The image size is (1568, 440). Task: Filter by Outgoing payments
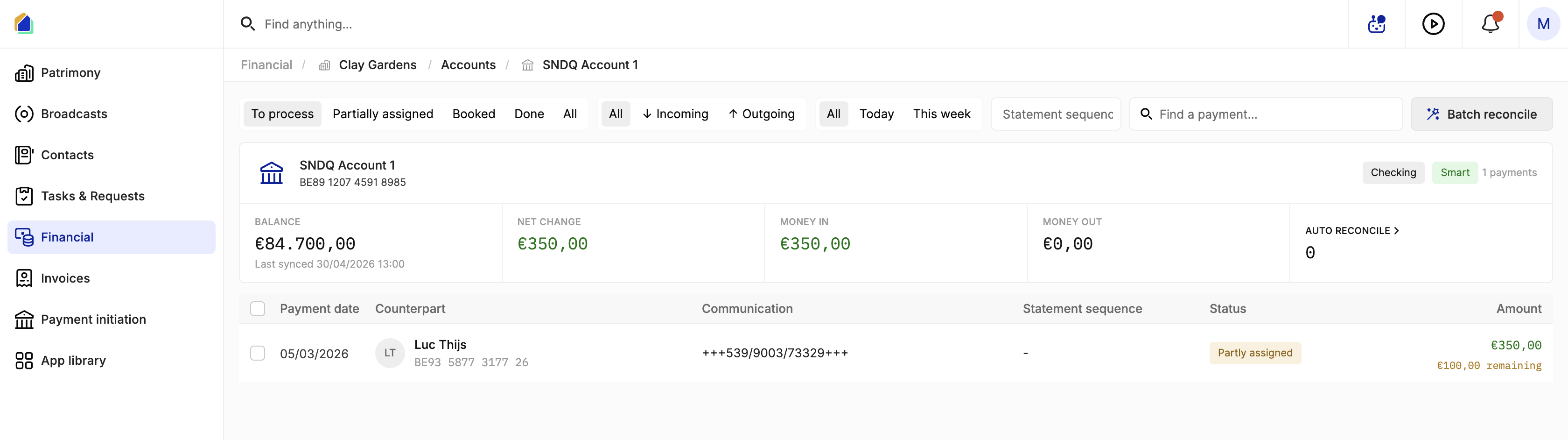pos(762,114)
